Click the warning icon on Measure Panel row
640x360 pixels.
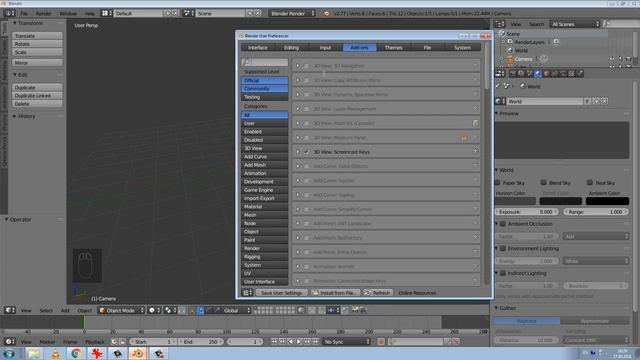coord(464,138)
